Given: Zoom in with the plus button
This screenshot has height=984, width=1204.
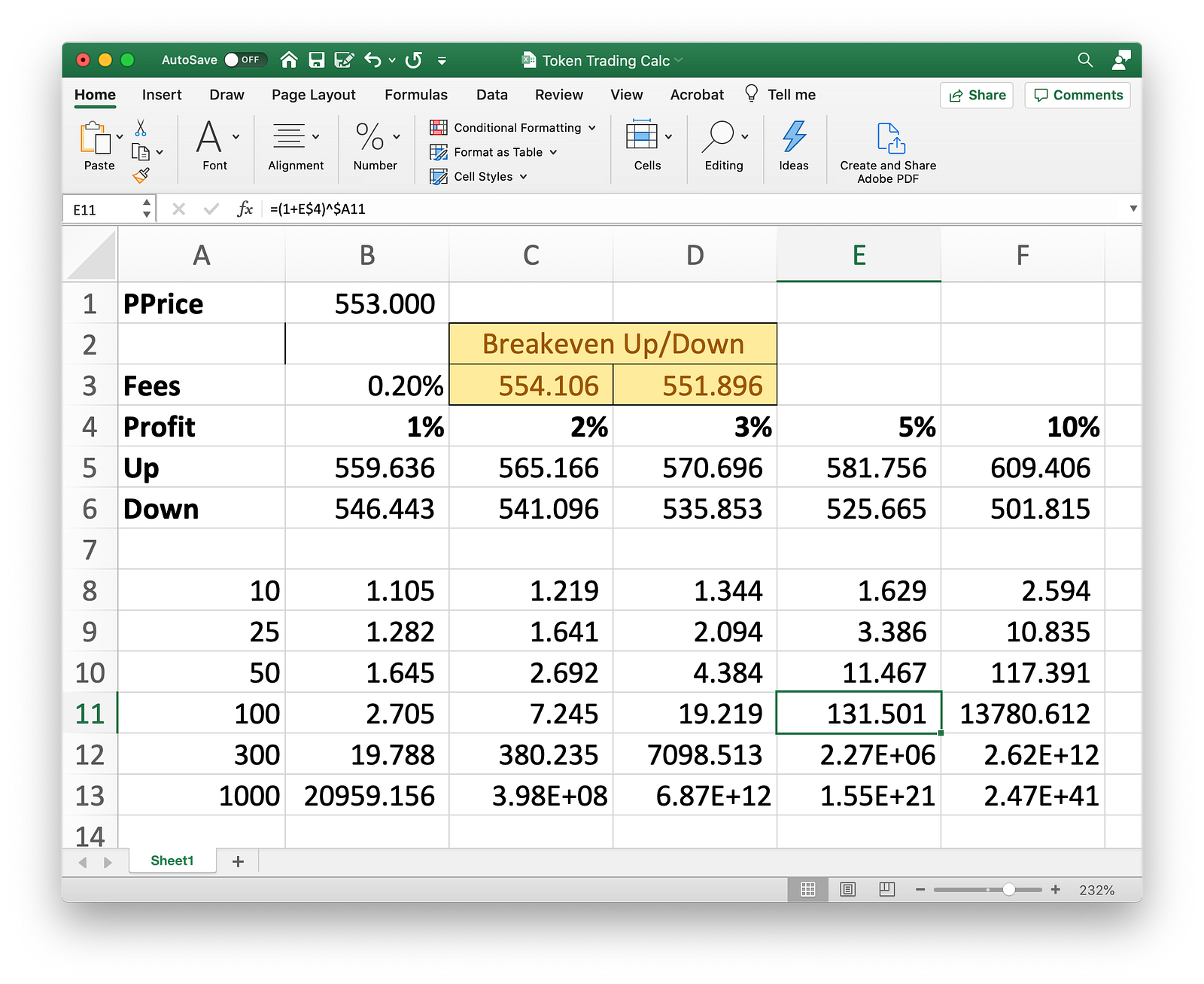Looking at the screenshot, I should (1056, 890).
